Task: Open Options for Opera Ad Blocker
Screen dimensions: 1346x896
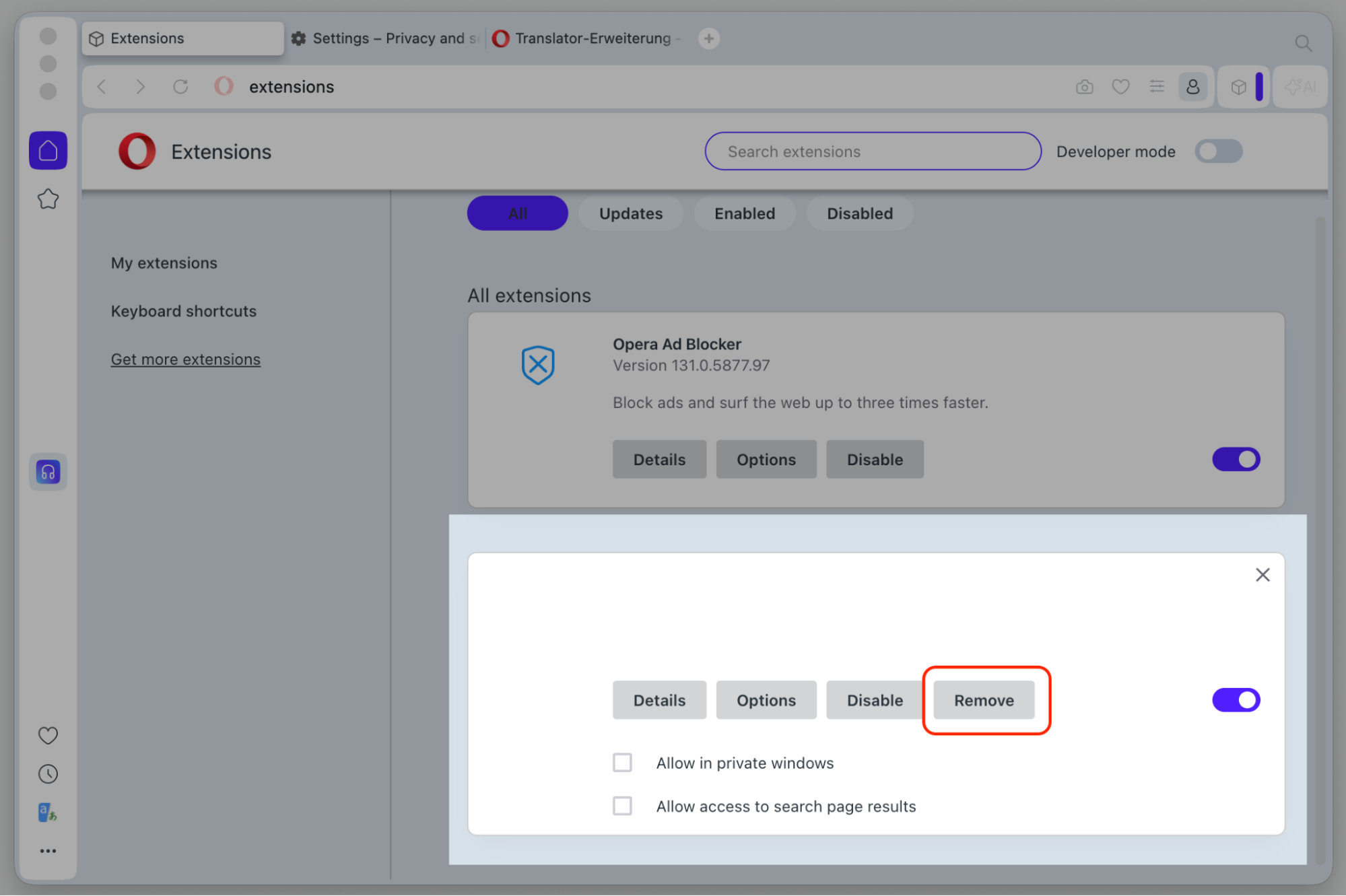Action: coord(766,460)
